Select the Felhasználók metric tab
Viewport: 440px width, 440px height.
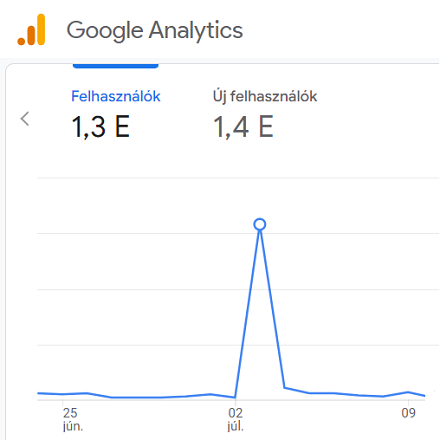(116, 96)
